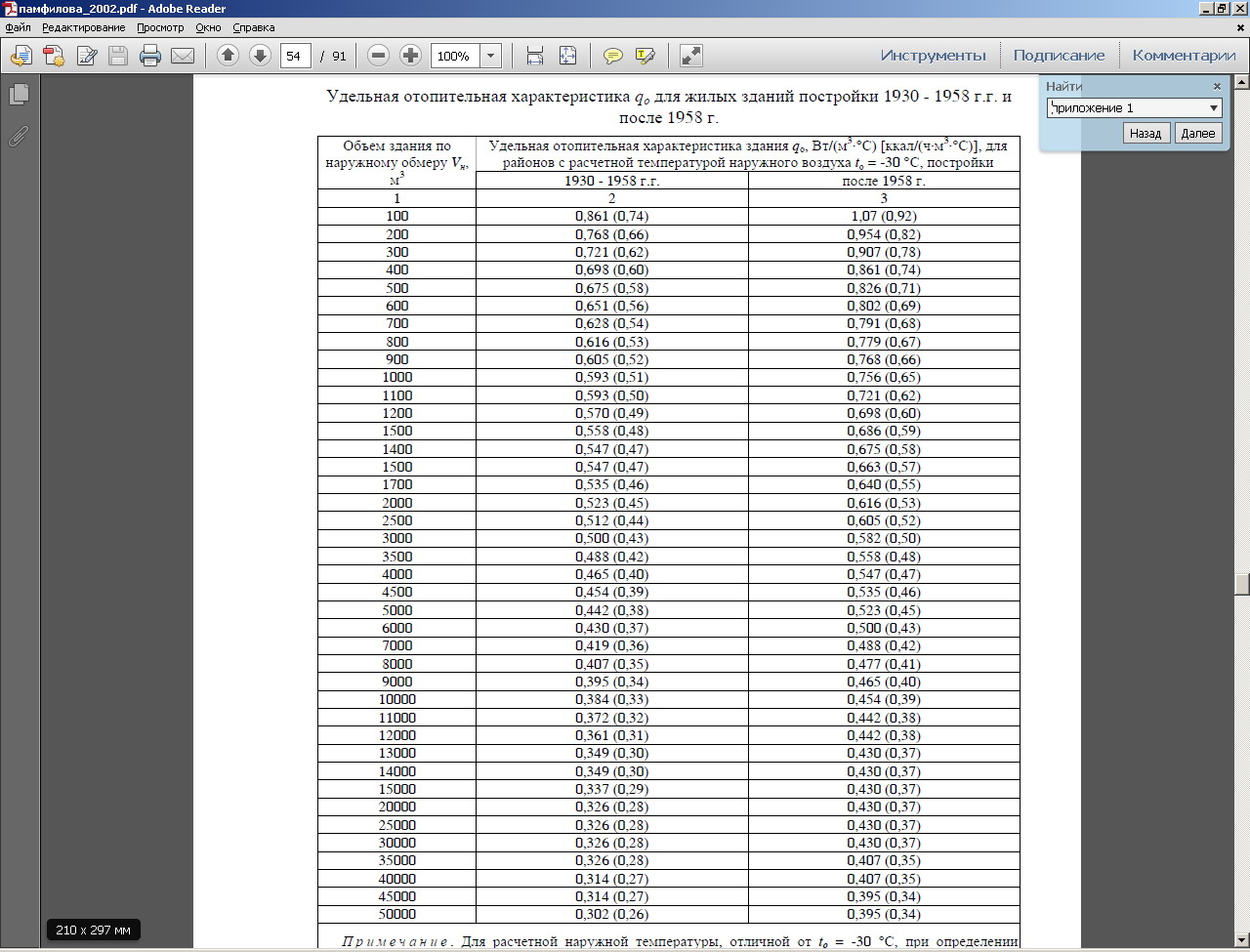The height and width of the screenshot is (952, 1250).
Task: Click the Назад button in Find
Action: (1146, 133)
